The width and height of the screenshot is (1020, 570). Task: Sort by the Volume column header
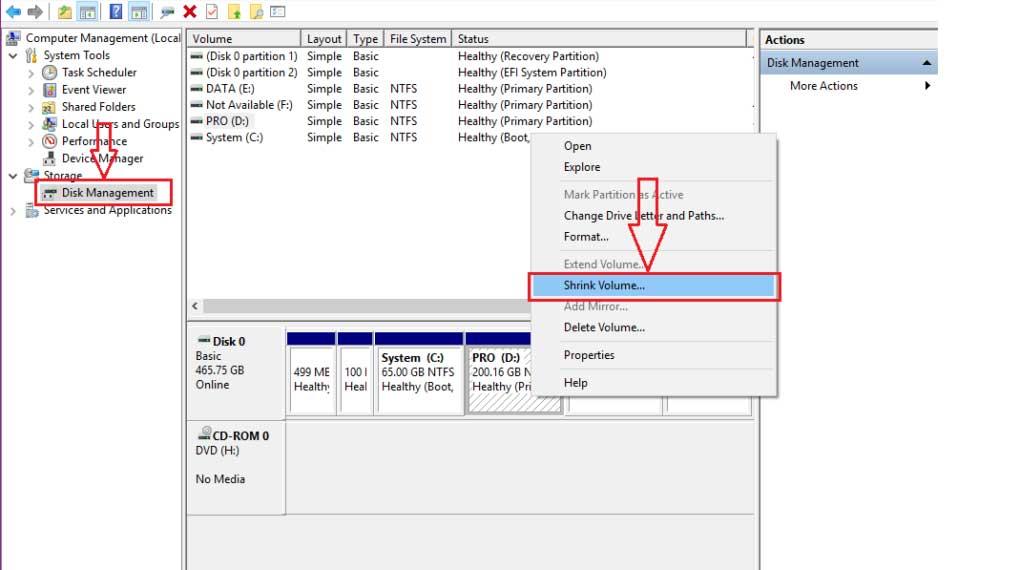click(244, 38)
